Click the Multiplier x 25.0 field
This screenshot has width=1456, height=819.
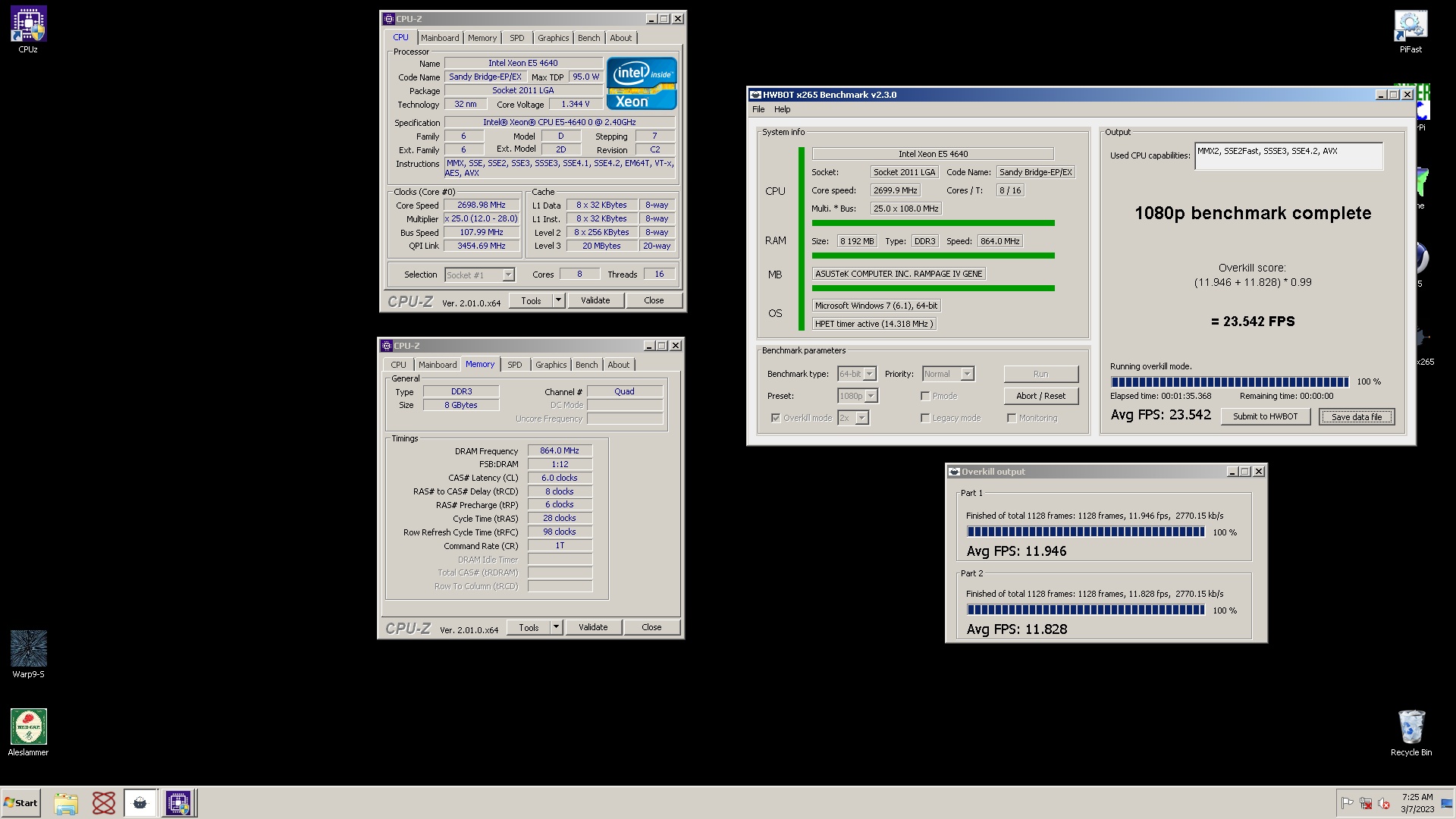coord(482,218)
